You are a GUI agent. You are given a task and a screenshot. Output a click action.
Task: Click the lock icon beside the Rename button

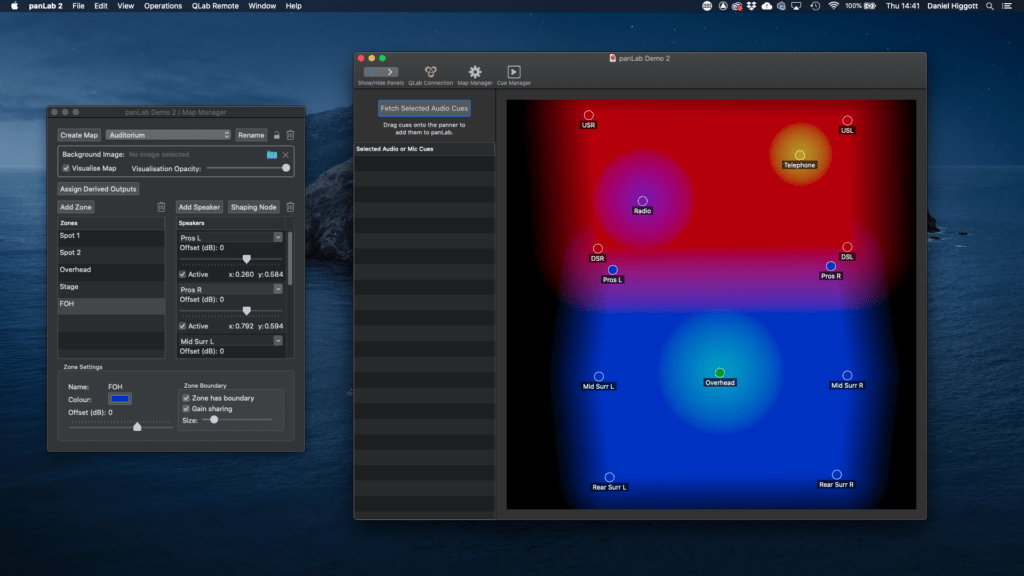pos(277,135)
